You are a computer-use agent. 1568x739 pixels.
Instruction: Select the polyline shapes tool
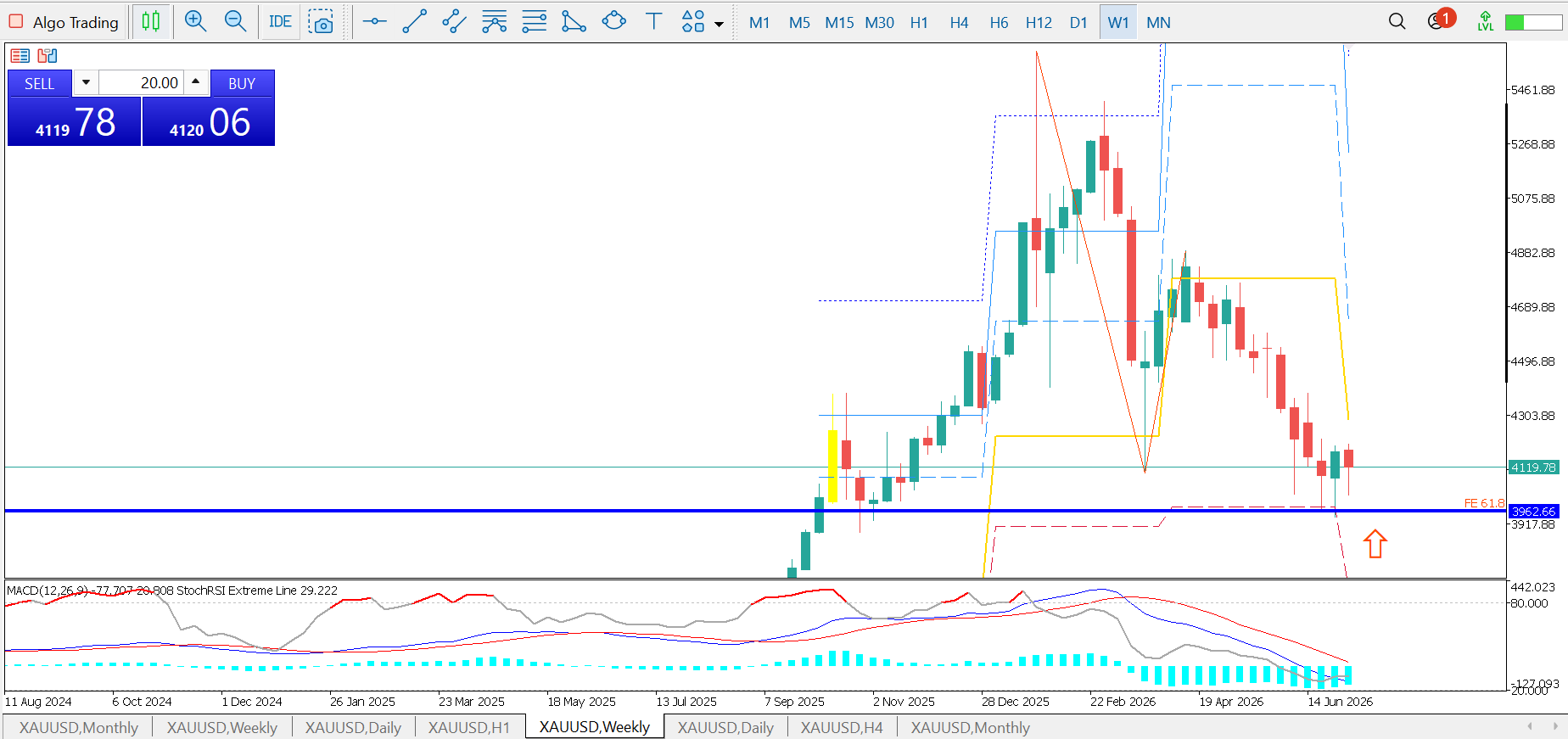click(574, 21)
